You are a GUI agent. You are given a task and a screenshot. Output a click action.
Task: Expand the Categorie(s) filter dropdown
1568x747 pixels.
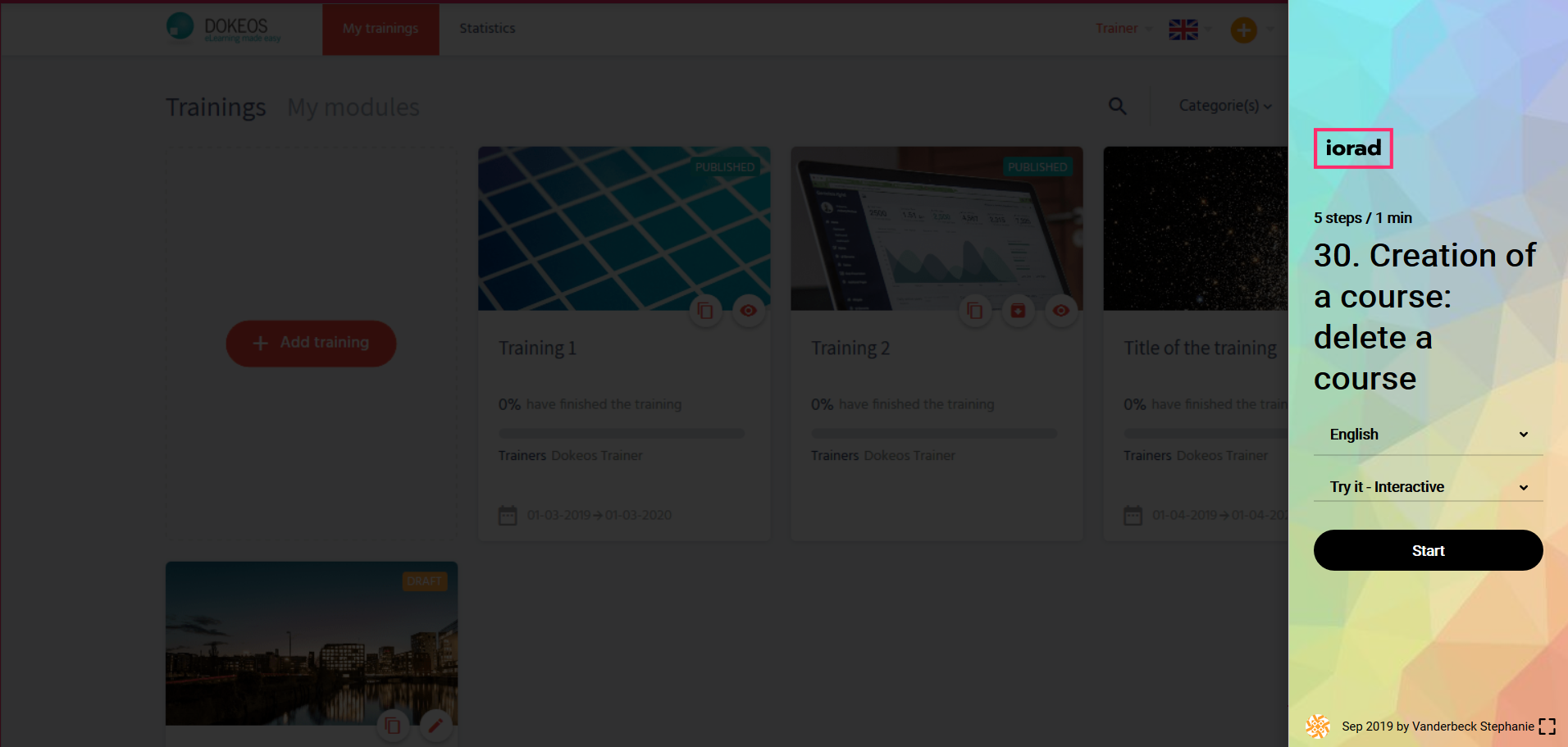click(x=1225, y=106)
